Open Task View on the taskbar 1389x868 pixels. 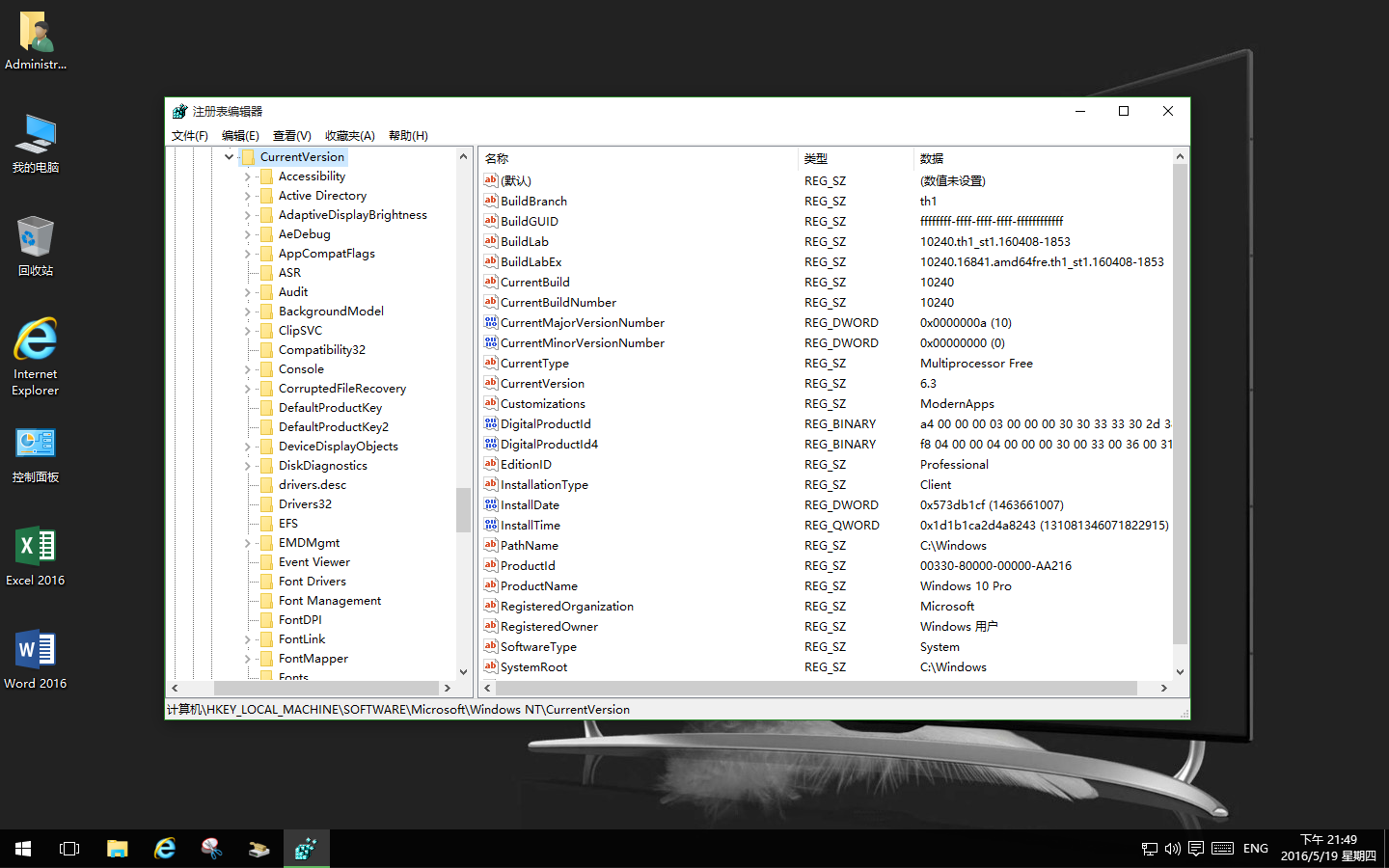69,849
